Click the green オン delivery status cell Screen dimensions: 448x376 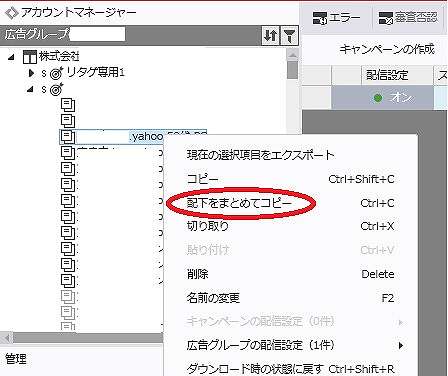382,98
